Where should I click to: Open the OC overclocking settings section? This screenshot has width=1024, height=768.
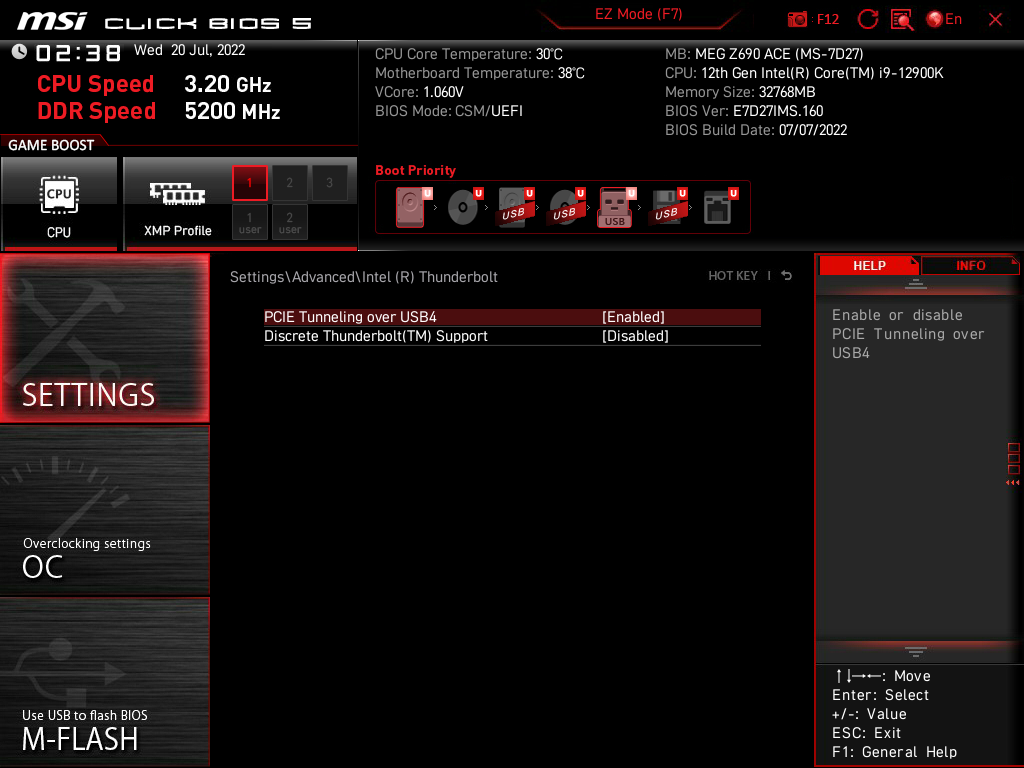(104, 511)
